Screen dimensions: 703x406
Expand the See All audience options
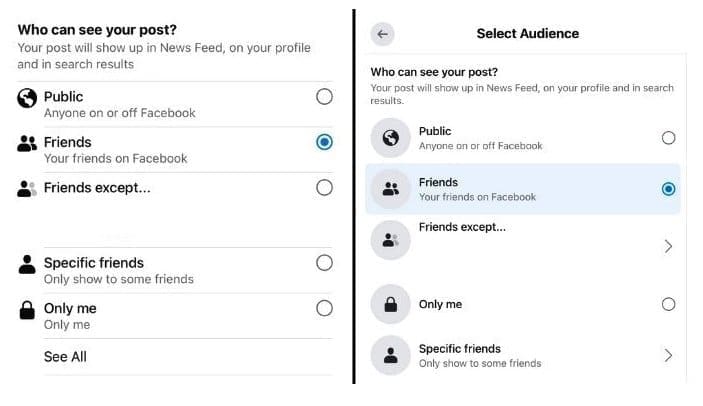click(65, 357)
